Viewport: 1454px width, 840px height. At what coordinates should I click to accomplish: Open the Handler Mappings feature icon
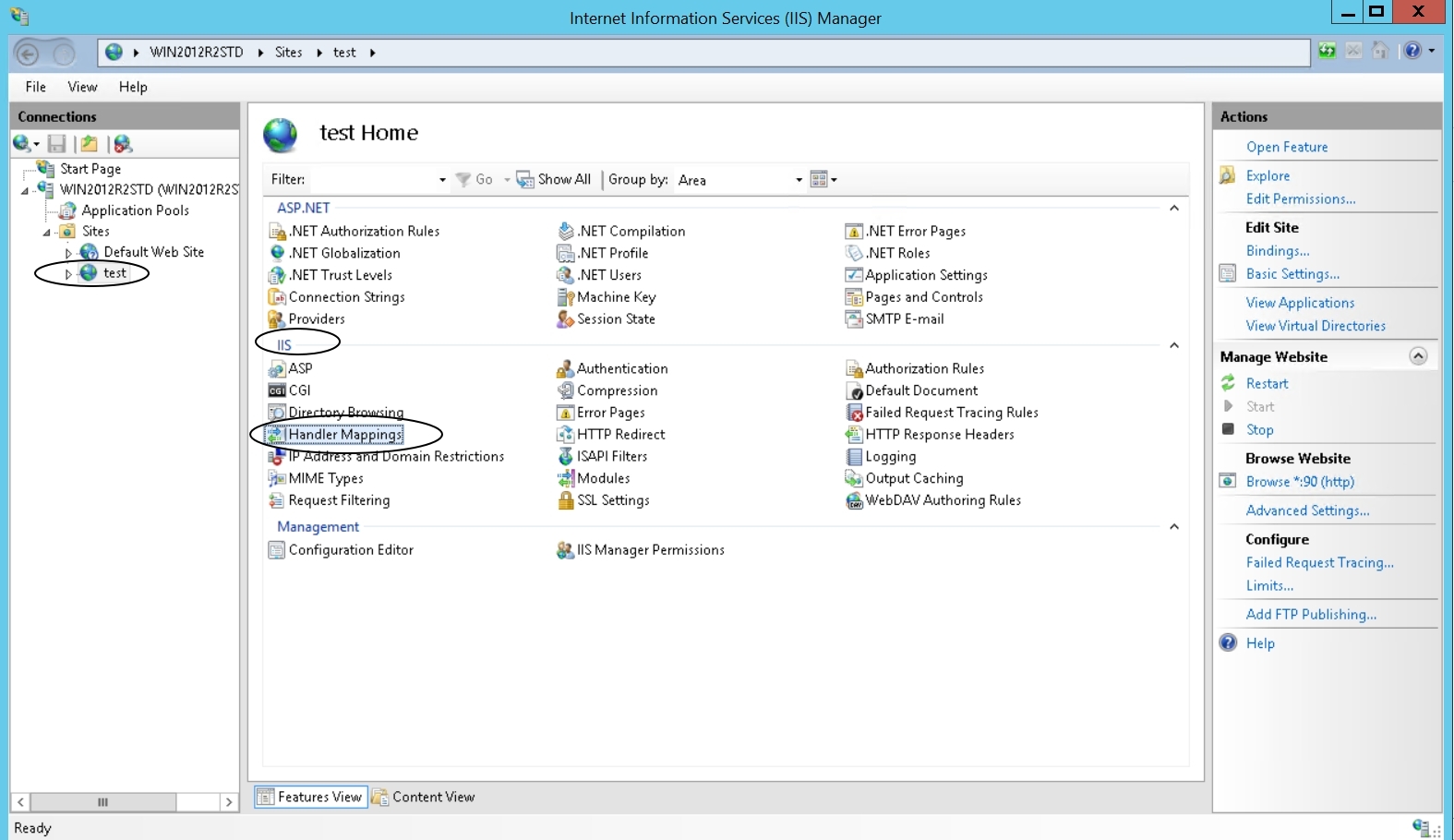(x=277, y=435)
